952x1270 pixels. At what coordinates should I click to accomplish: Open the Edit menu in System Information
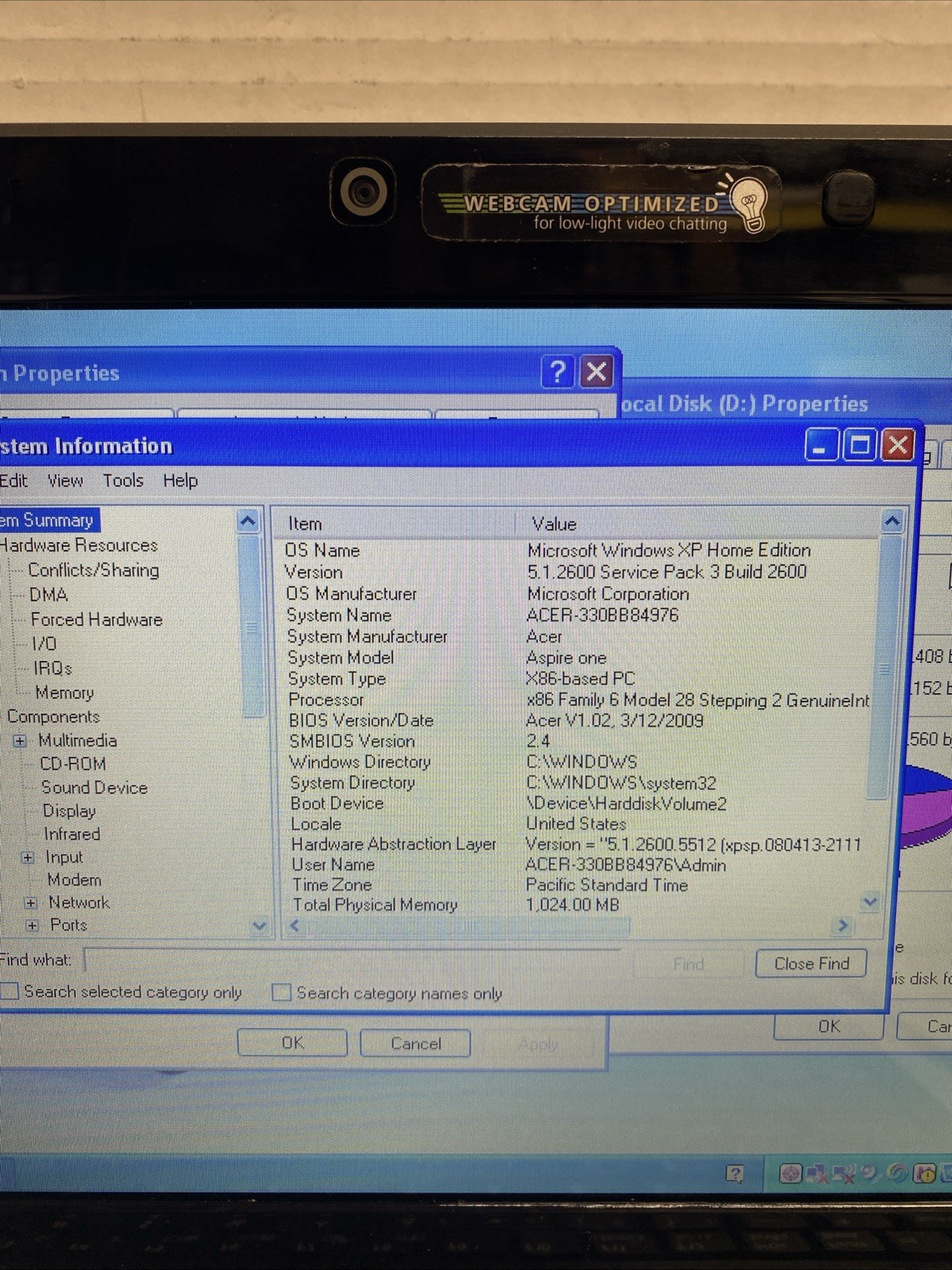[13, 481]
